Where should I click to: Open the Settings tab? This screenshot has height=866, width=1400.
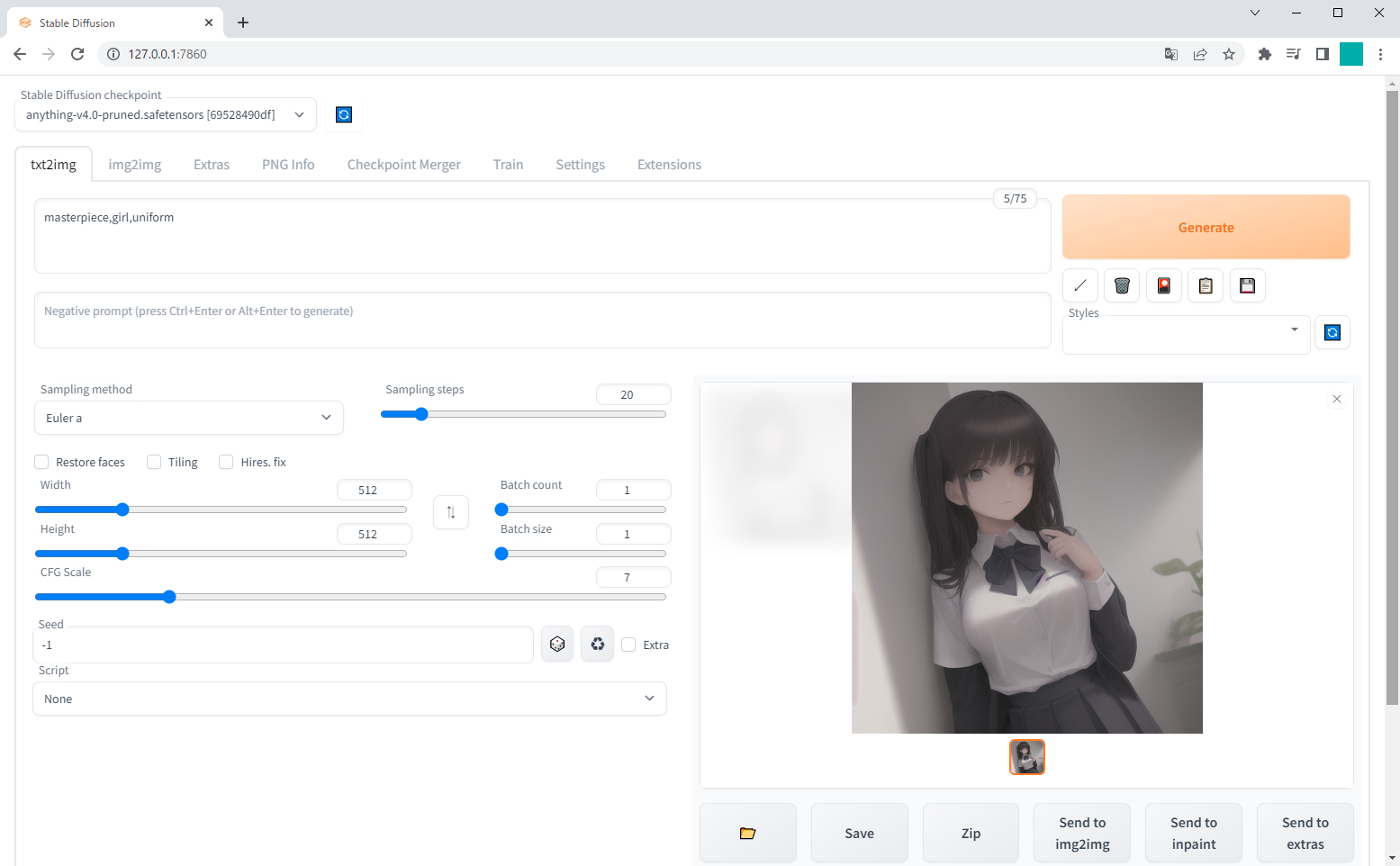[x=581, y=165]
